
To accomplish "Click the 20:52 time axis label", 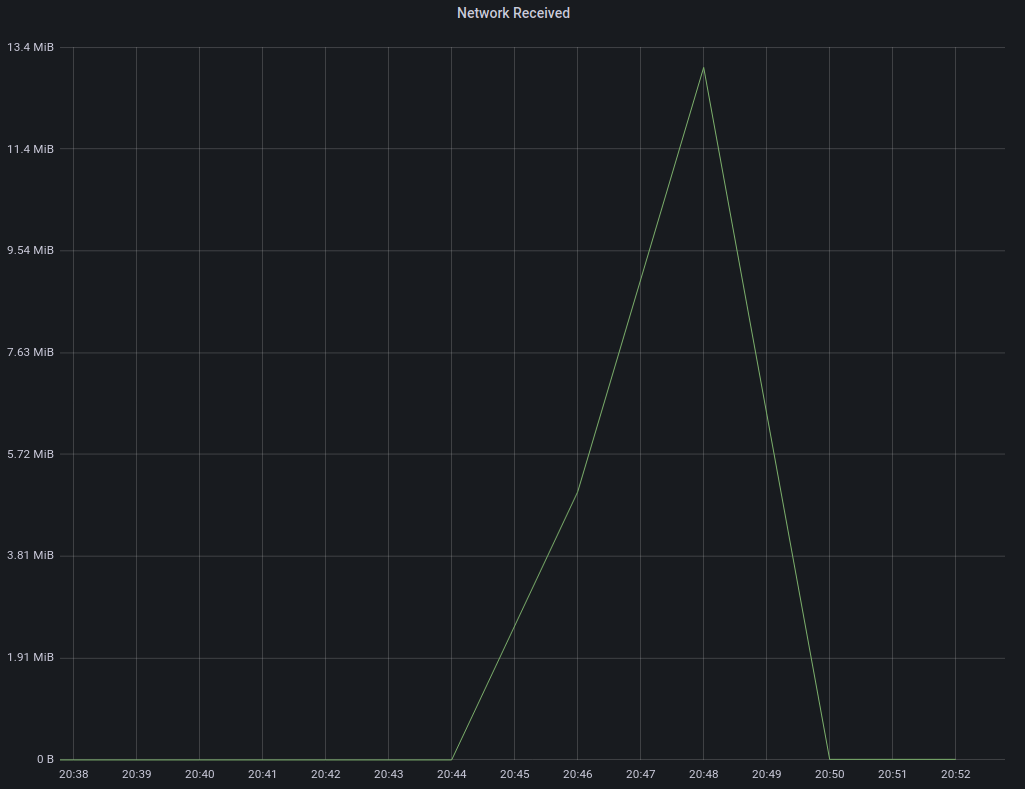I will [x=956, y=775].
